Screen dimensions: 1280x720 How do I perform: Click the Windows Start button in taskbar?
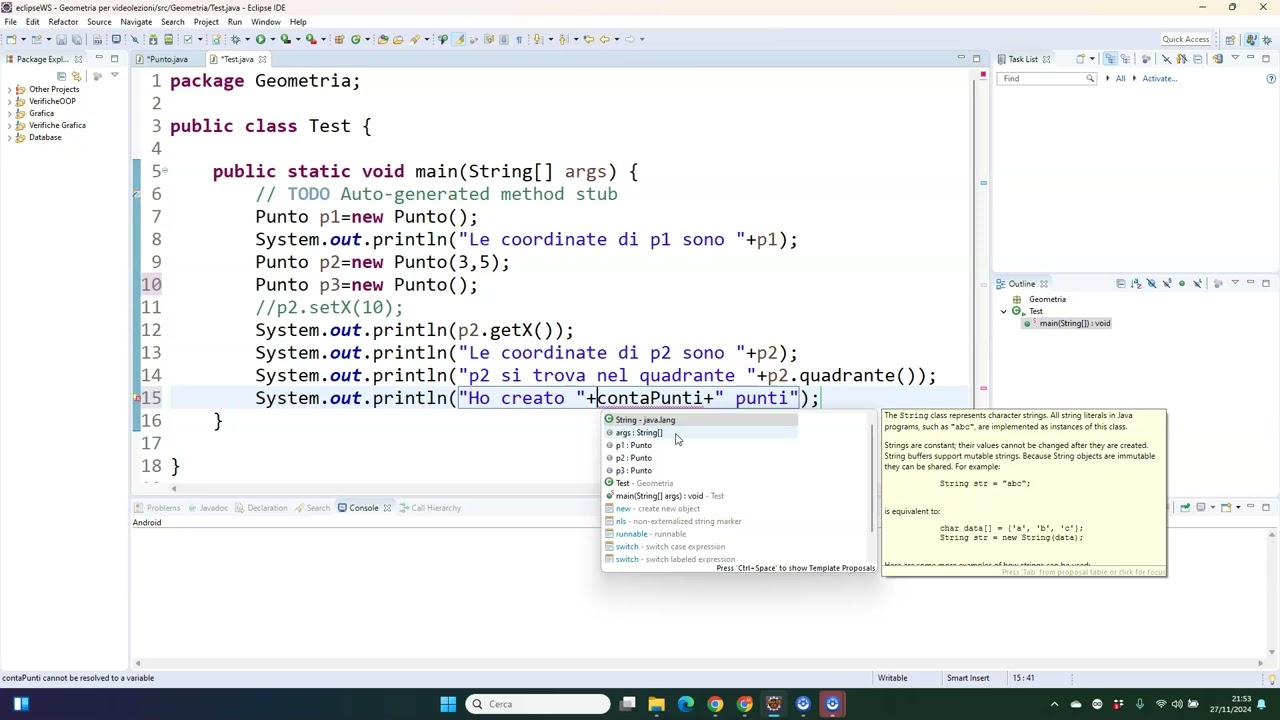[x=448, y=704]
